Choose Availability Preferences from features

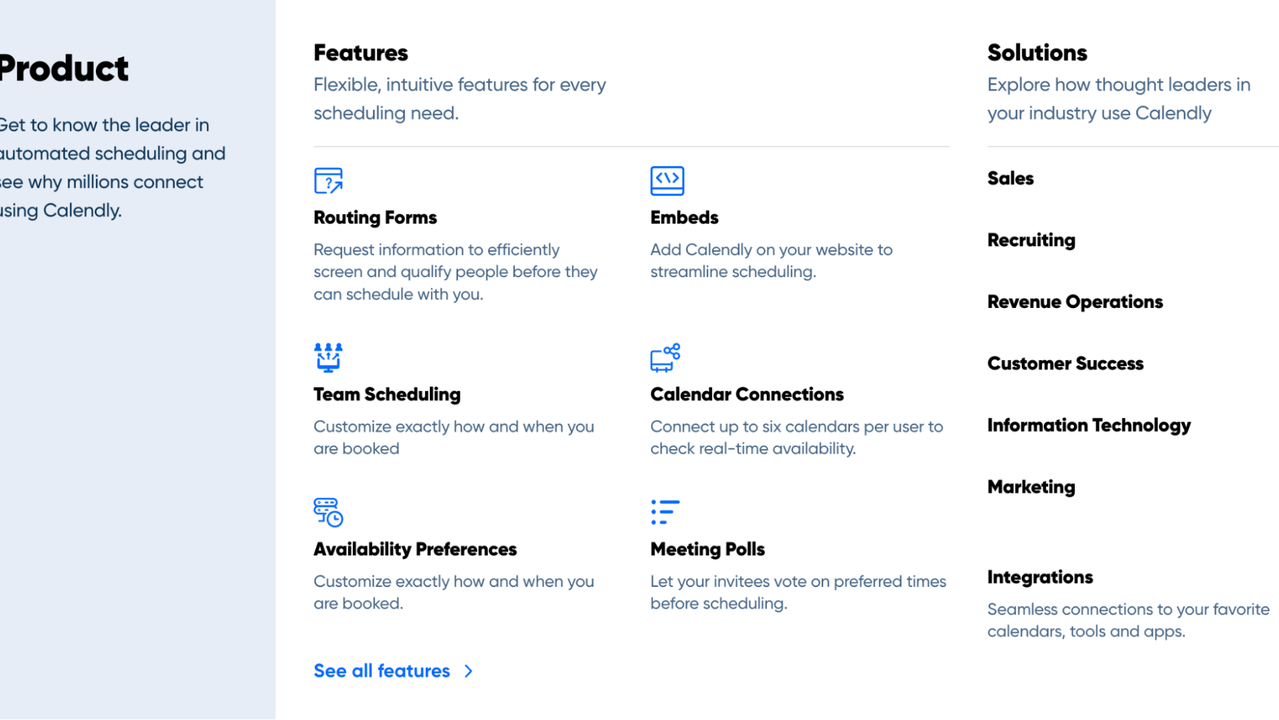[415, 549]
